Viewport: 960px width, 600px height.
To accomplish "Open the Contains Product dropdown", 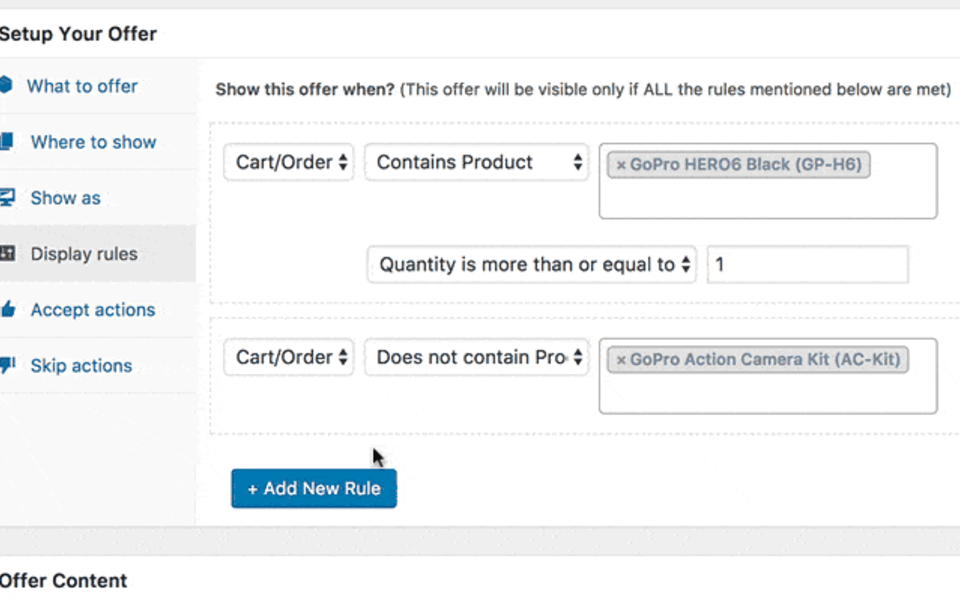I will tap(476, 162).
